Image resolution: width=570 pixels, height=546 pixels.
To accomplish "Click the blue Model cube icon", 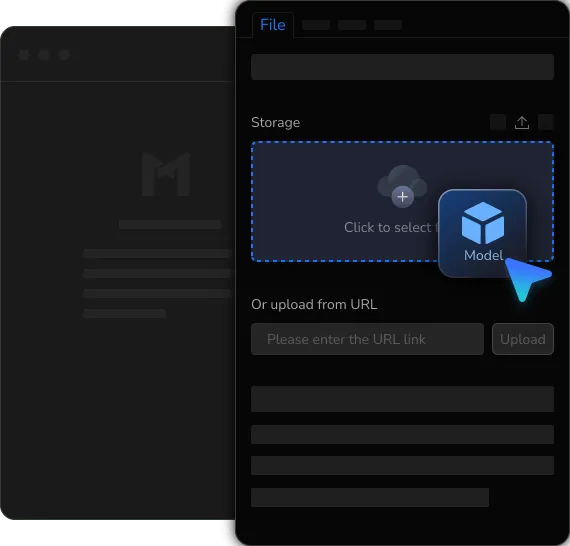I will coord(483,223).
